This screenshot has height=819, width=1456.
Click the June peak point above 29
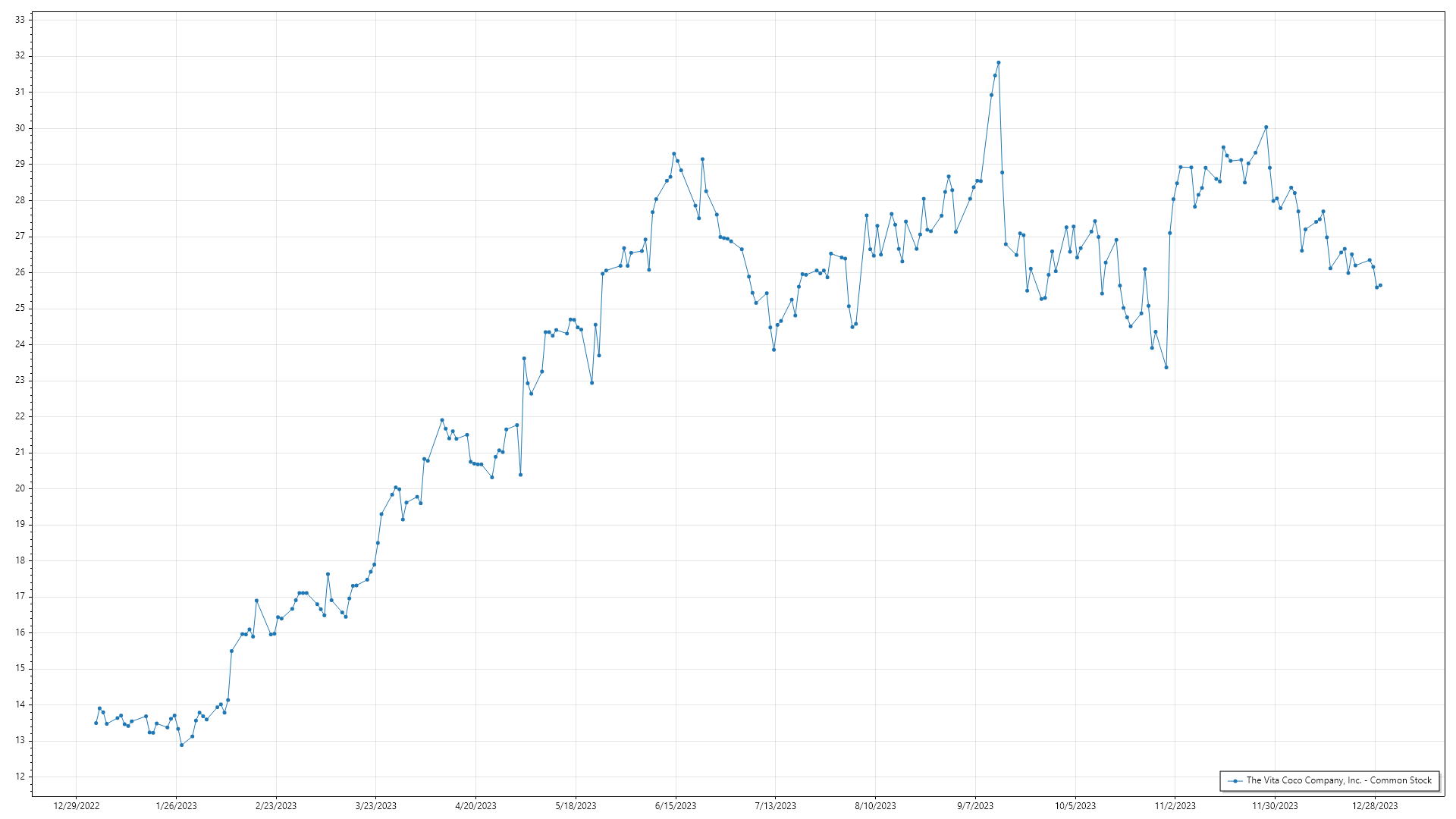tap(673, 154)
